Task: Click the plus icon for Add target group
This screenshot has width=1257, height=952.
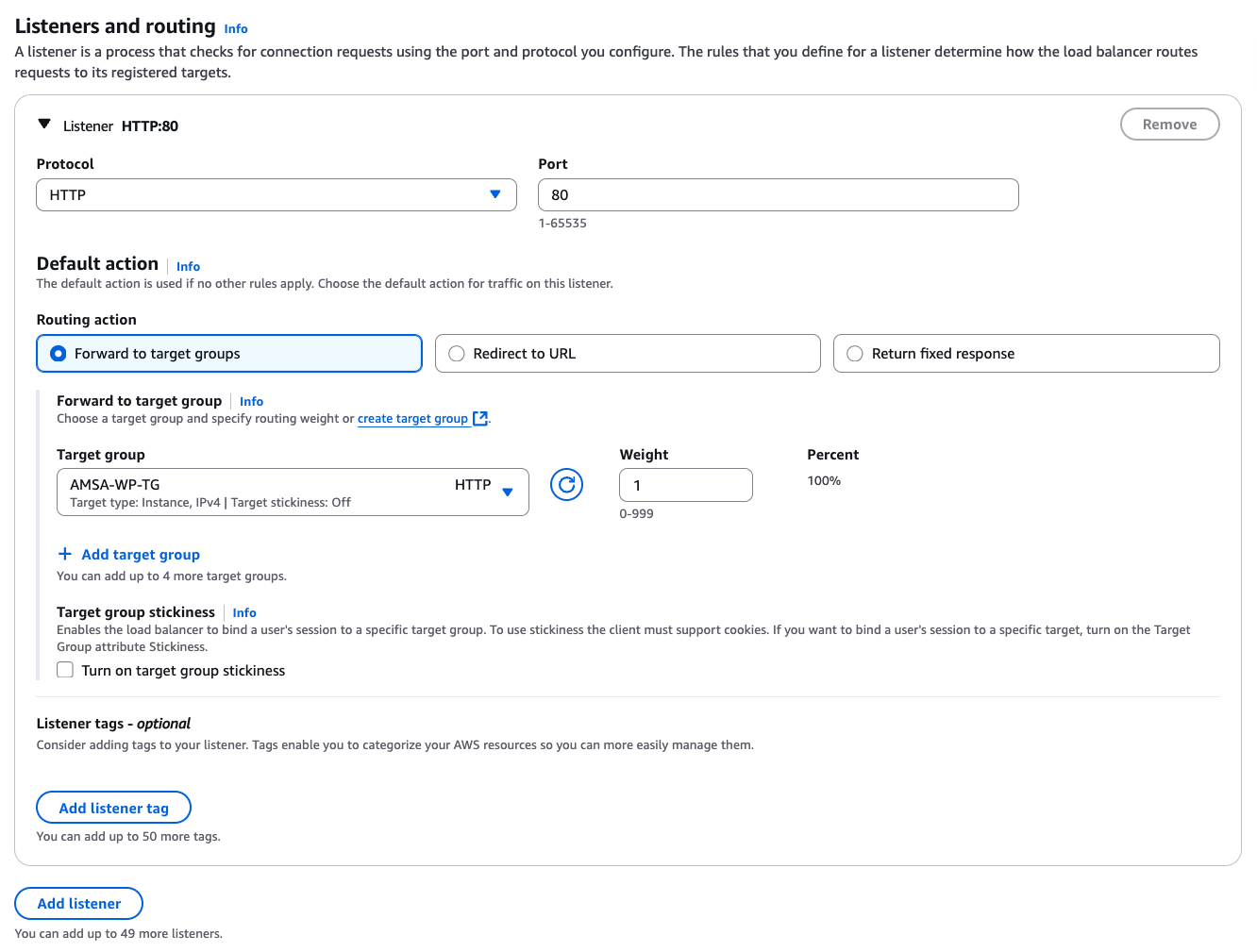Action: click(x=65, y=555)
